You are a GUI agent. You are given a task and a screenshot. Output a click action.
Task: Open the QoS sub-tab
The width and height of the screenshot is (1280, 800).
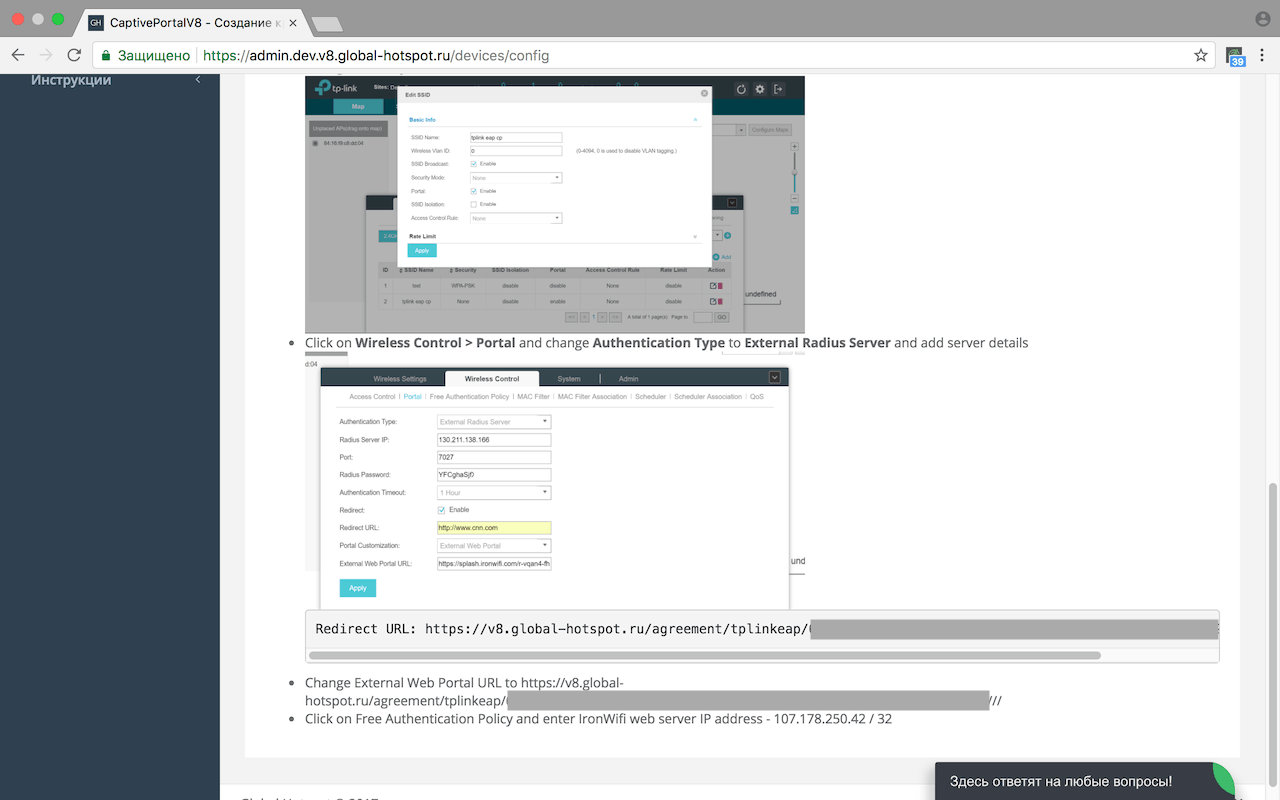coord(757,397)
